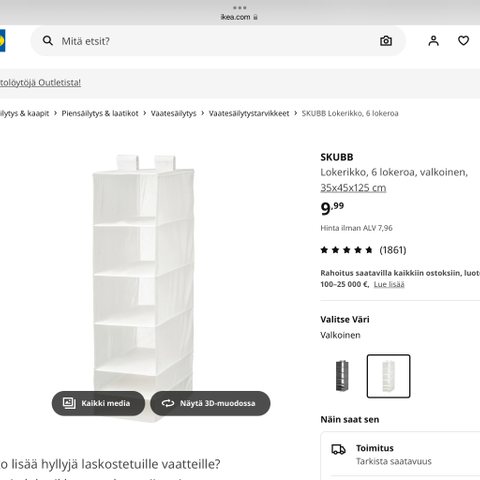480x480 pixels.
Task: Focus the 'Mitä etsit?' search field
Action: click(218, 41)
